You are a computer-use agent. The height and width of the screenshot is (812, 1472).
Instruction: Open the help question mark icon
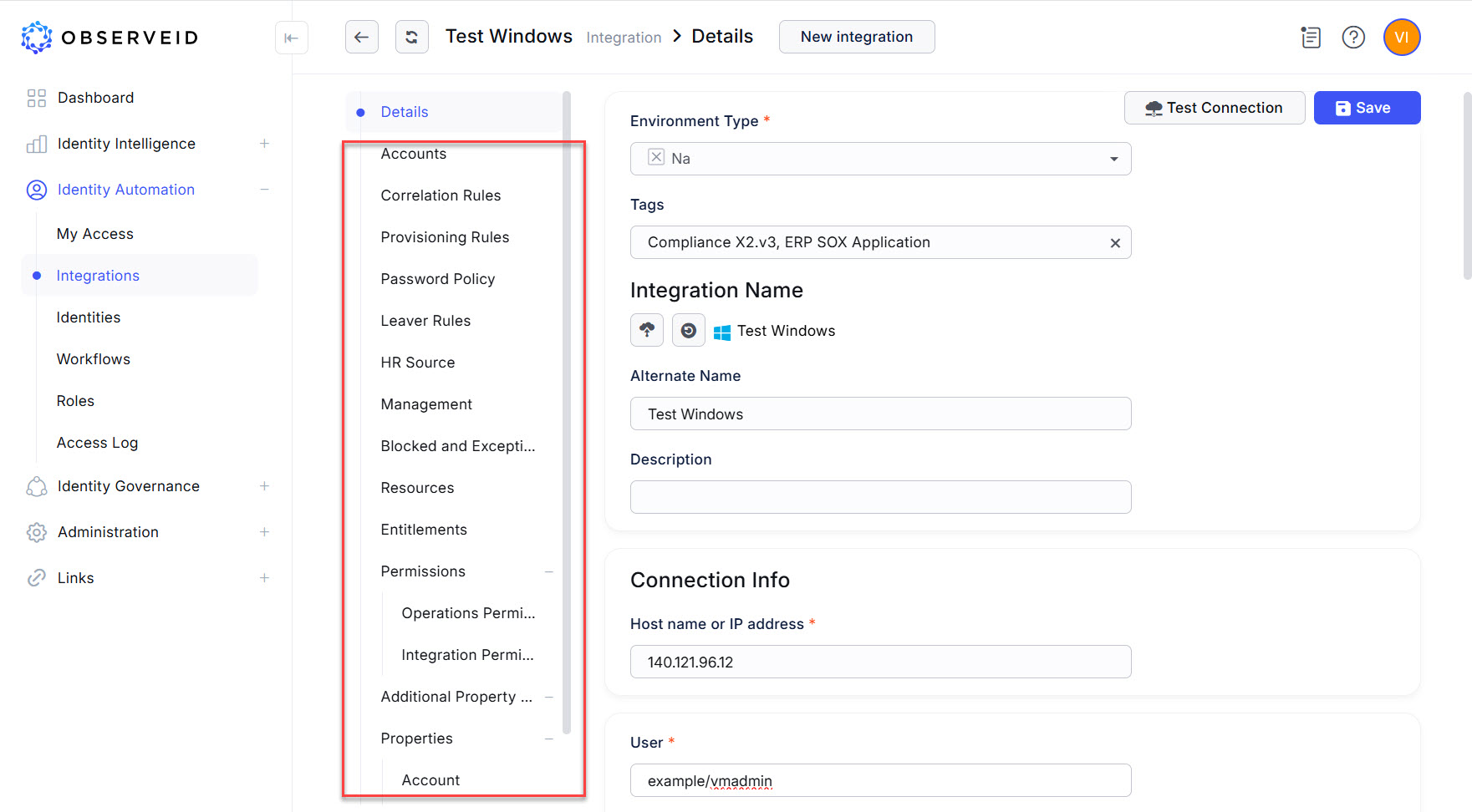1353,37
